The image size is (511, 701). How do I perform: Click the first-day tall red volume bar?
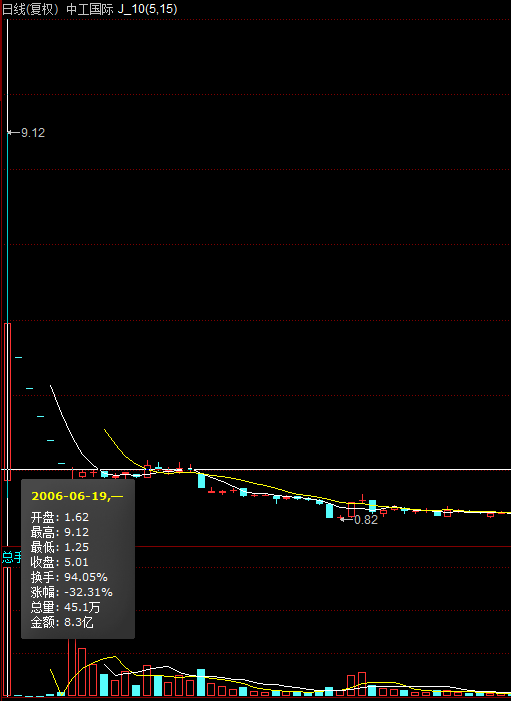(7, 631)
